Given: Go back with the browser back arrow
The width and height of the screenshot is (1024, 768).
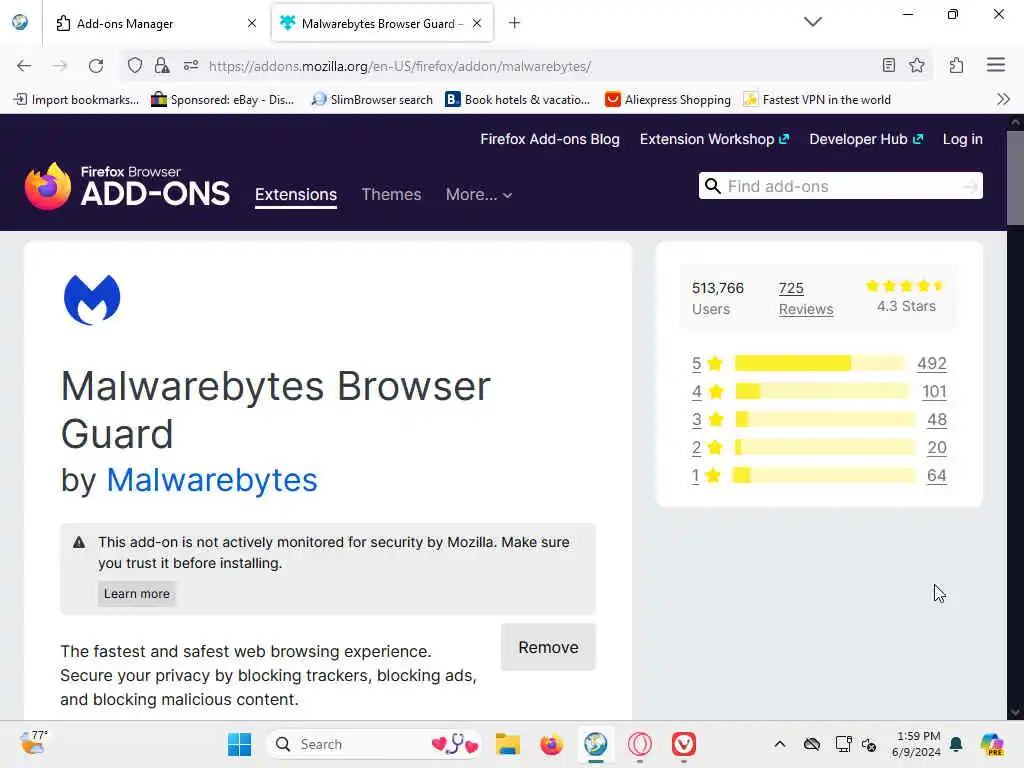Looking at the screenshot, I should click(x=24, y=65).
